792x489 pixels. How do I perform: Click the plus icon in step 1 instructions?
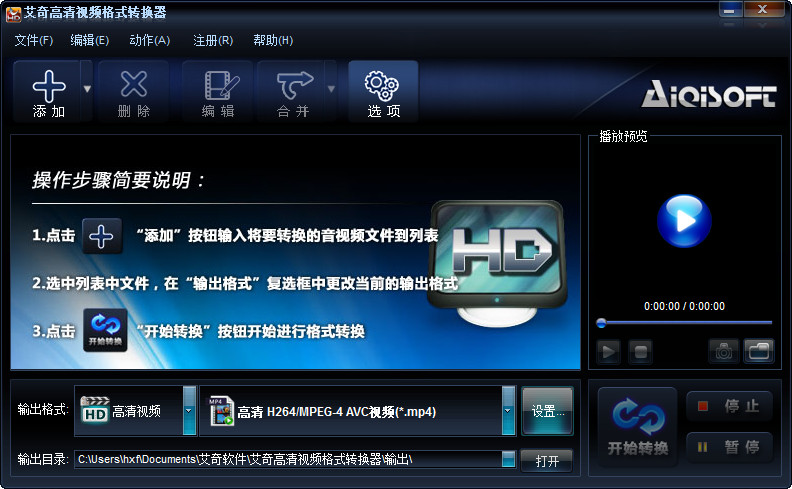(102, 236)
